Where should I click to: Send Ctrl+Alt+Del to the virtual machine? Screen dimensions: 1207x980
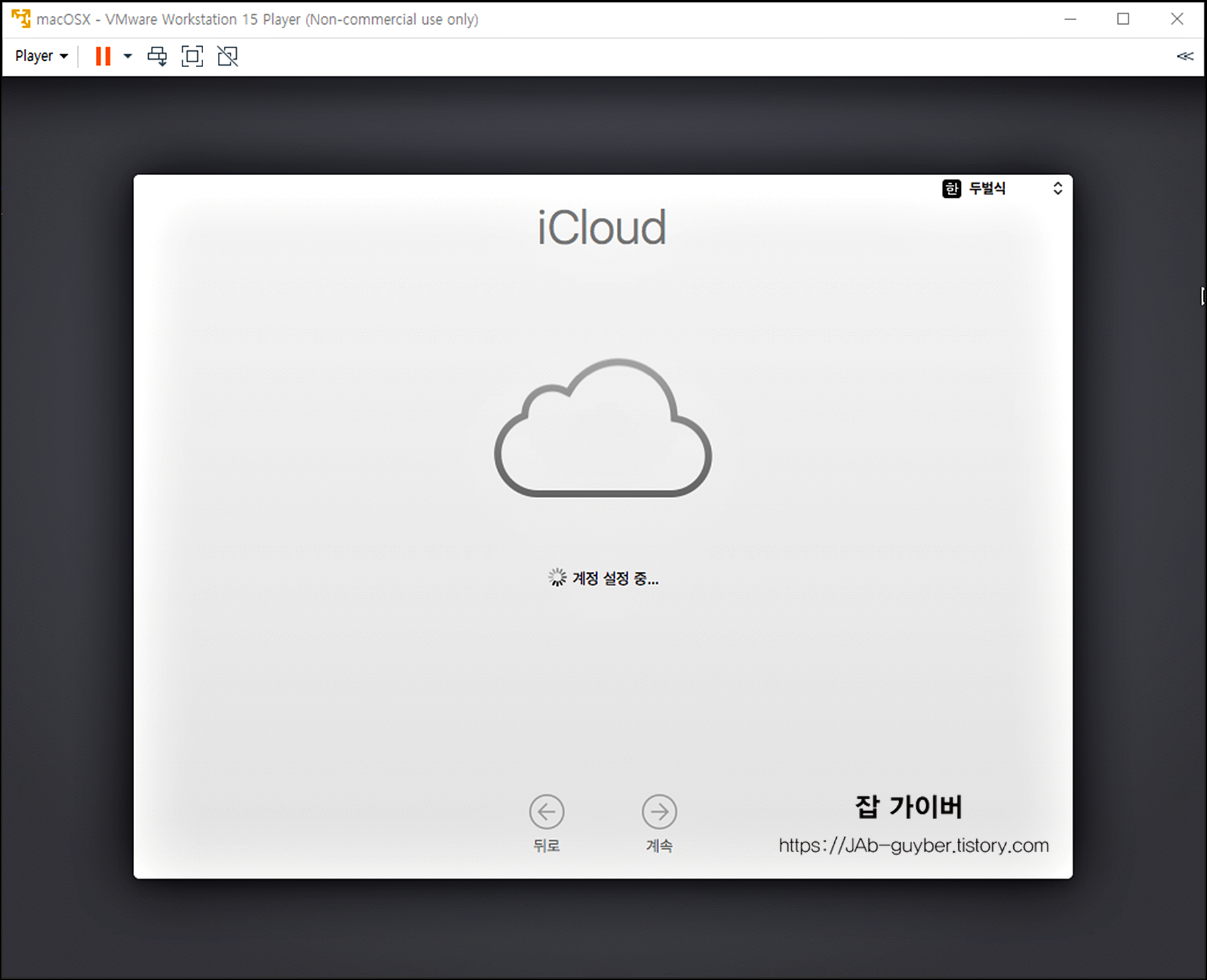(x=158, y=56)
